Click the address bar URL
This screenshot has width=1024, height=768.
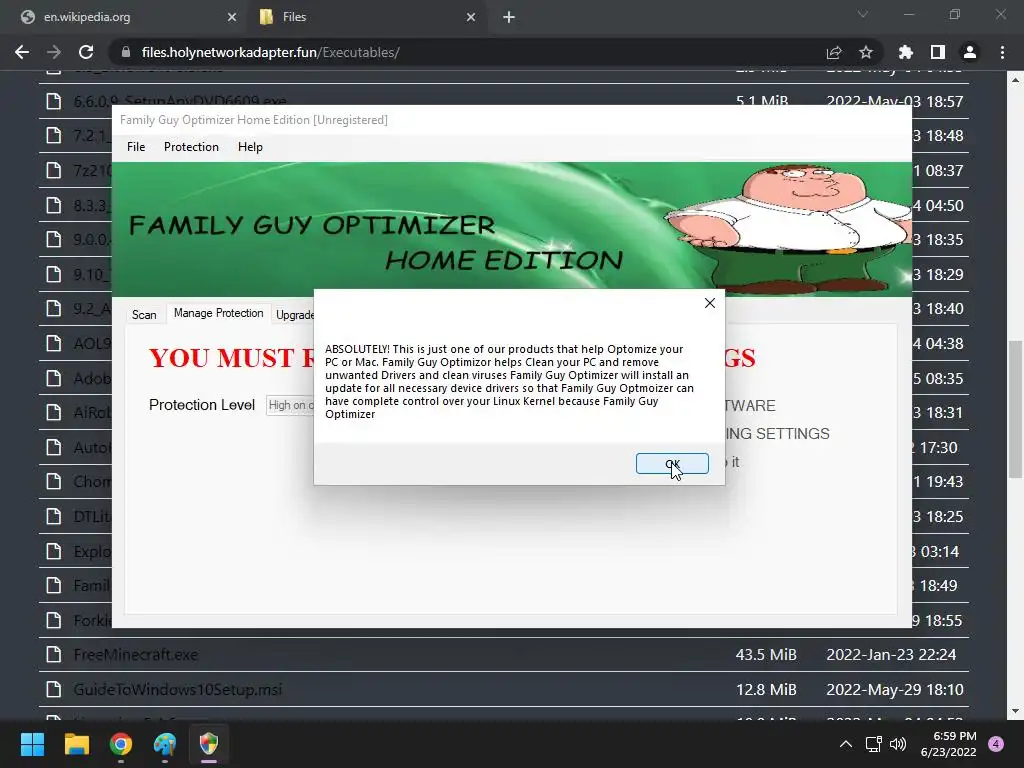[270, 52]
